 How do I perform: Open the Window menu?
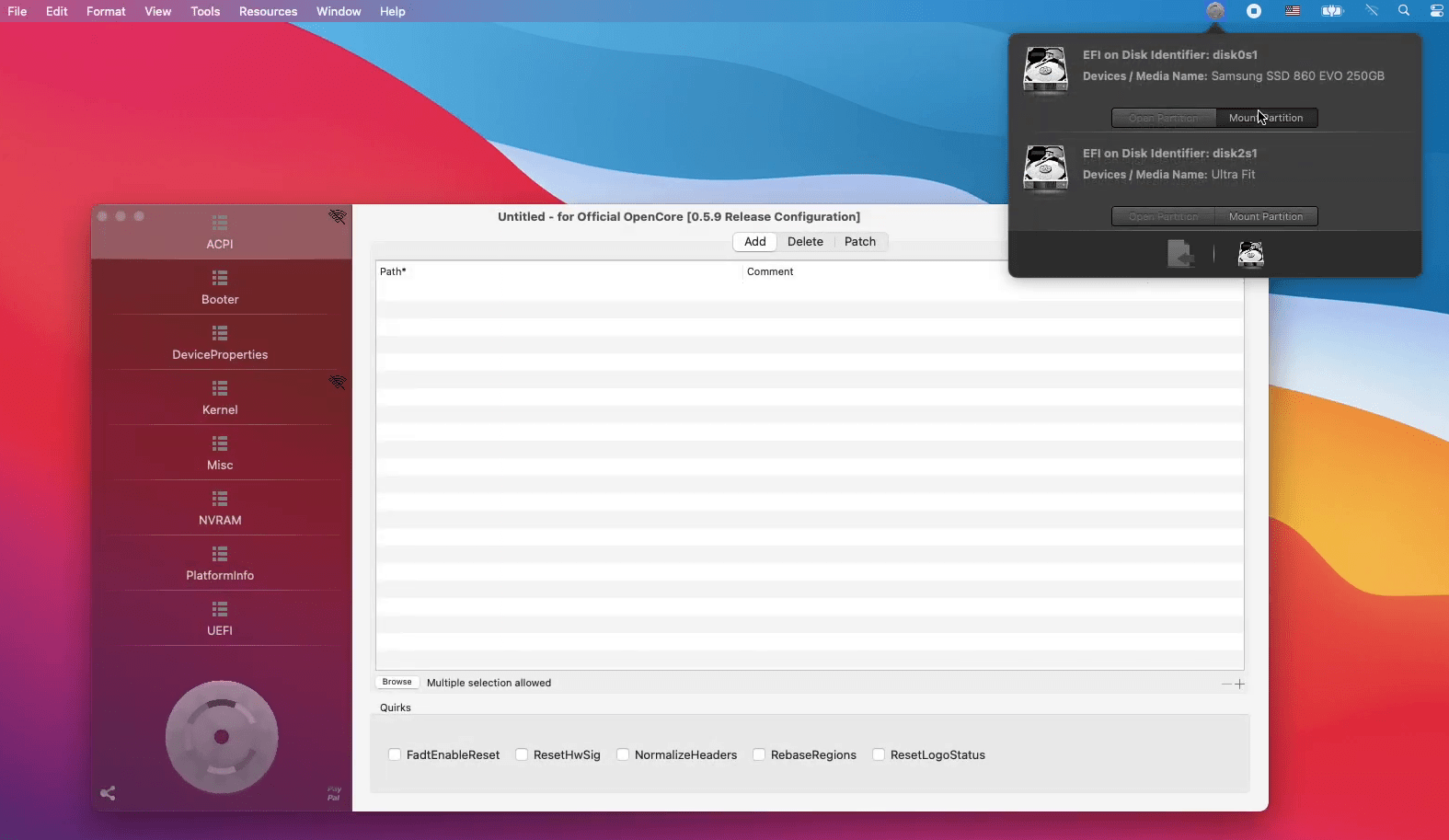(339, 11)
